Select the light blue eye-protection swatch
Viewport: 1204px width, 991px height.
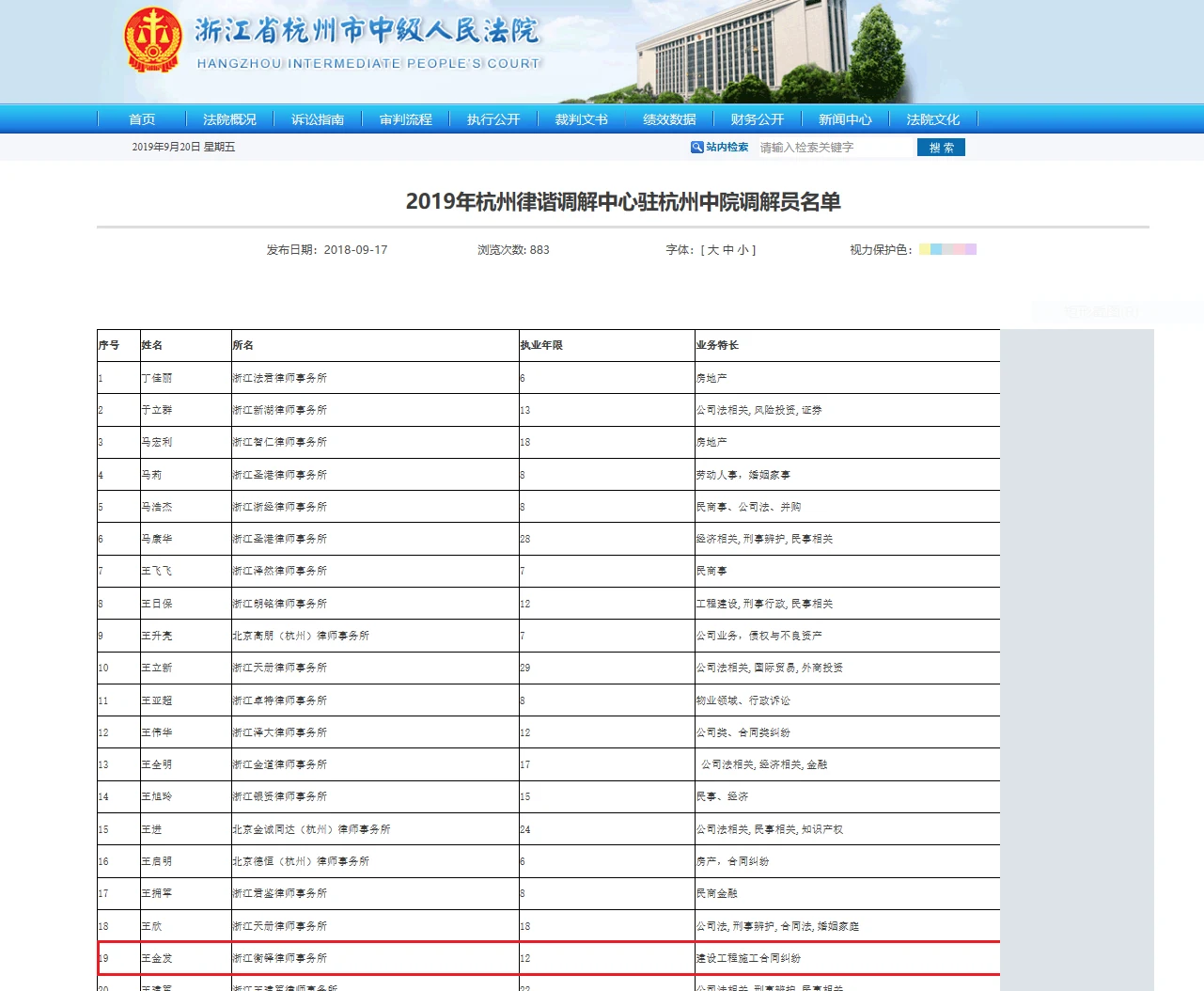936,249
